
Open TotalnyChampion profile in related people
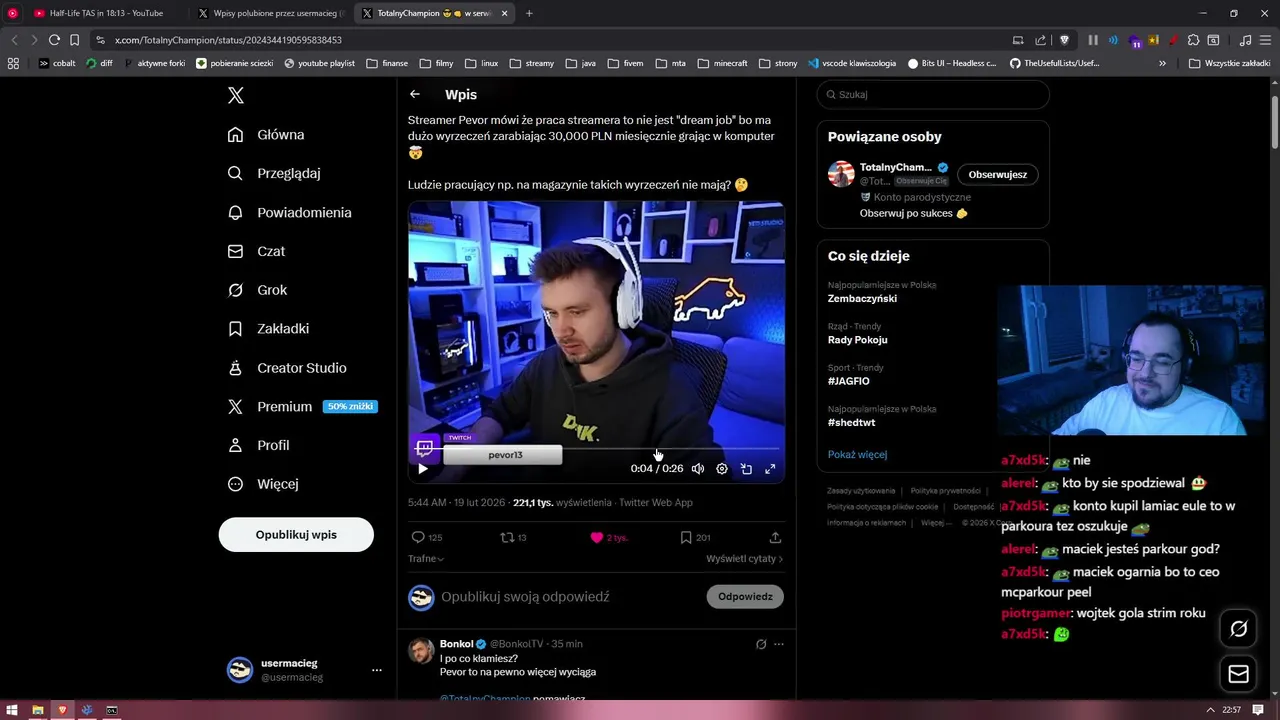pyautogui.click(x=895, y=167)
